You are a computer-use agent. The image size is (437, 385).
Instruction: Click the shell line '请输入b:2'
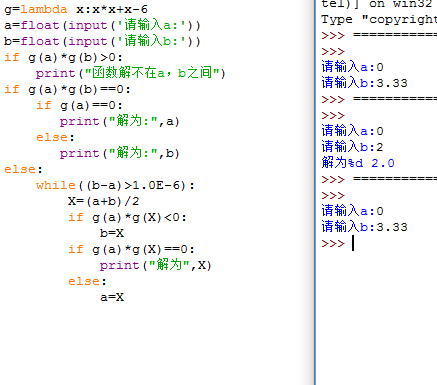(x=352, y=147)
